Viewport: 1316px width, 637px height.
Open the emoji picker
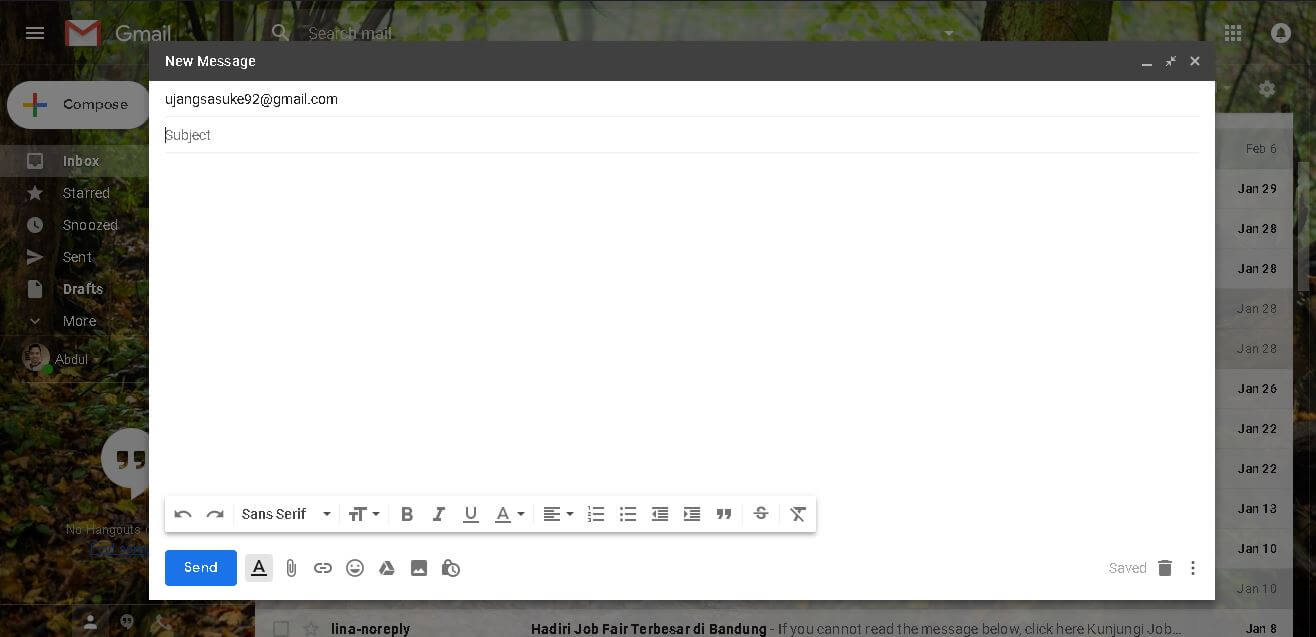click(x=355, y=568)
